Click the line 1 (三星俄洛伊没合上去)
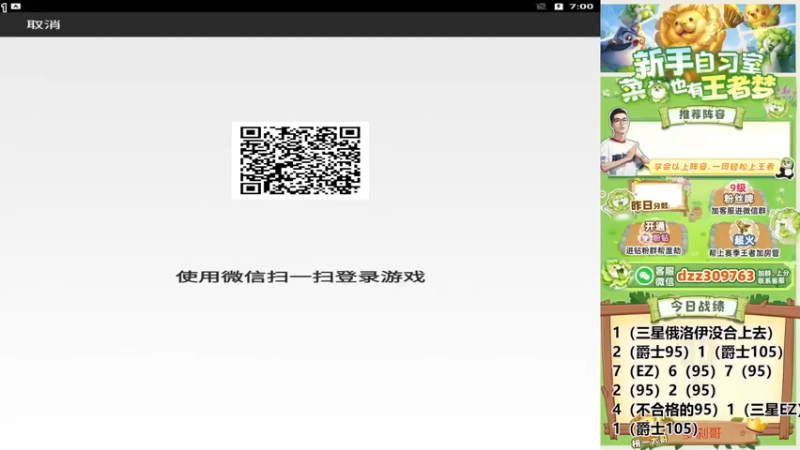This screenshot has height=450, width=800. [692, 333]
